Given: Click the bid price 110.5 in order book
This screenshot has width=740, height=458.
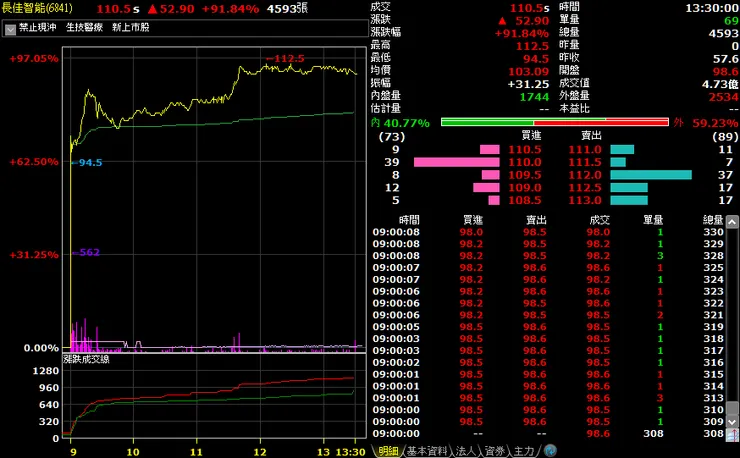Looking at the screenshot, I should point(524,150).
